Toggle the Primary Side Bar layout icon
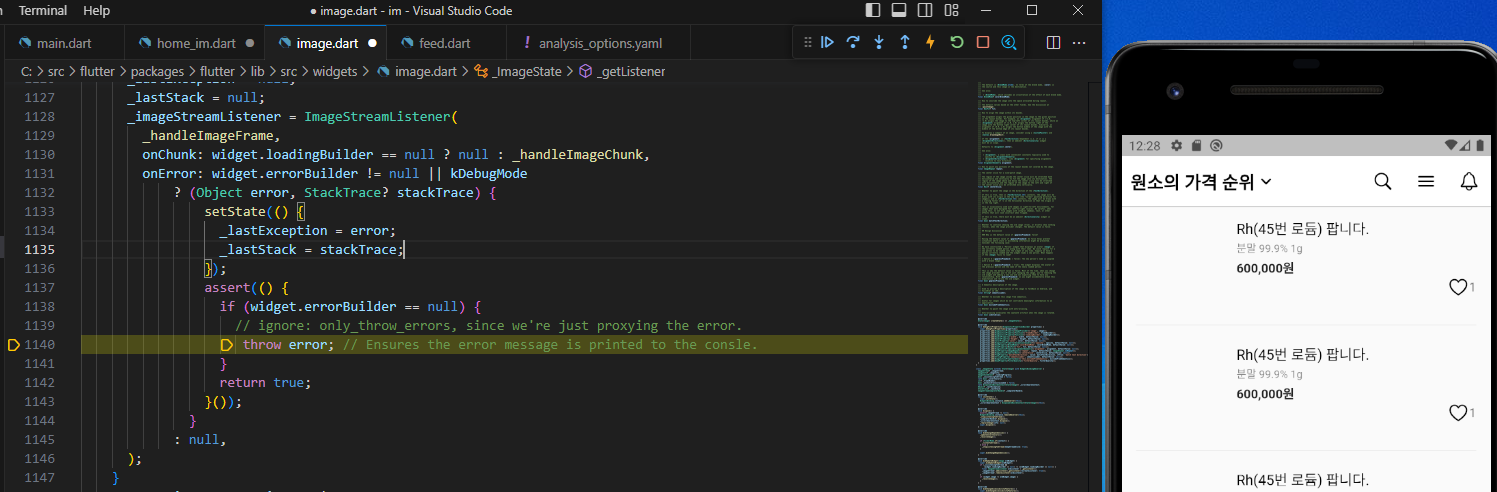Screen dimensions: 1497x492 pos(873,10)
